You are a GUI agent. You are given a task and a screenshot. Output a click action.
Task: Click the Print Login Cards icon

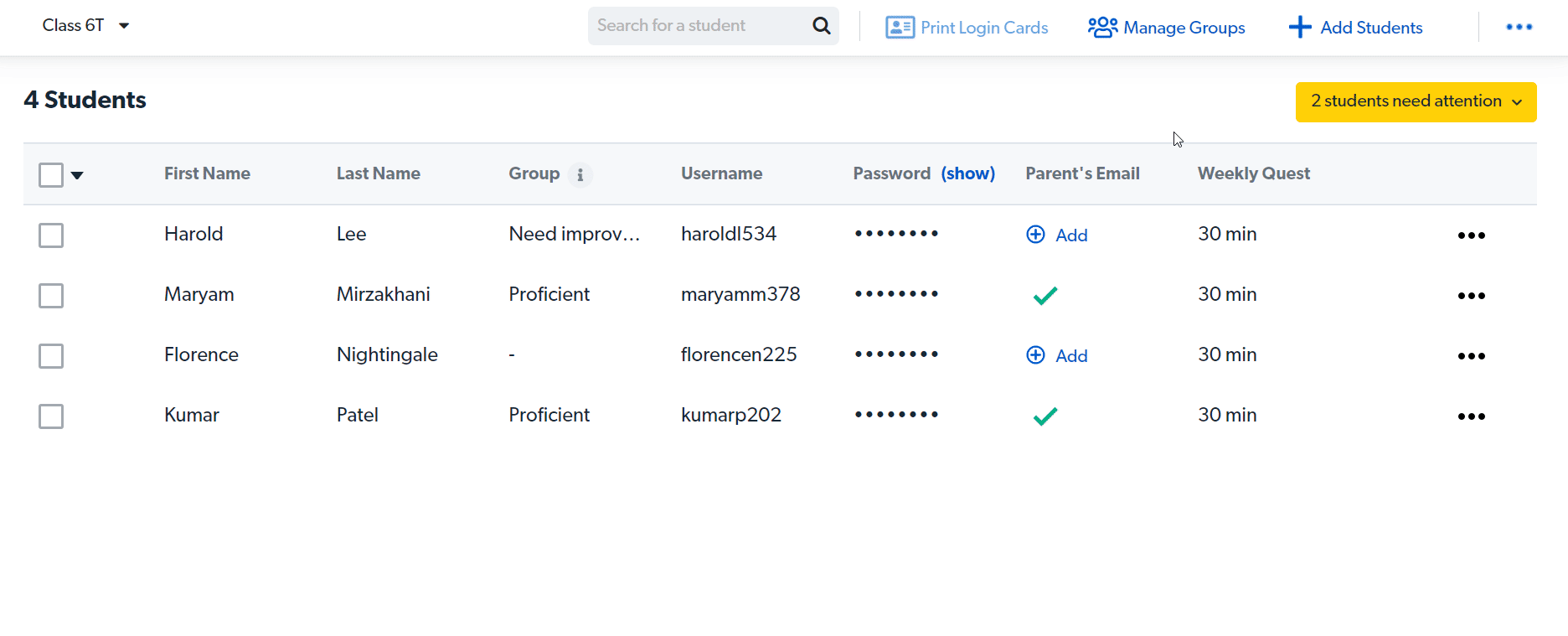(x=900, y=28)
